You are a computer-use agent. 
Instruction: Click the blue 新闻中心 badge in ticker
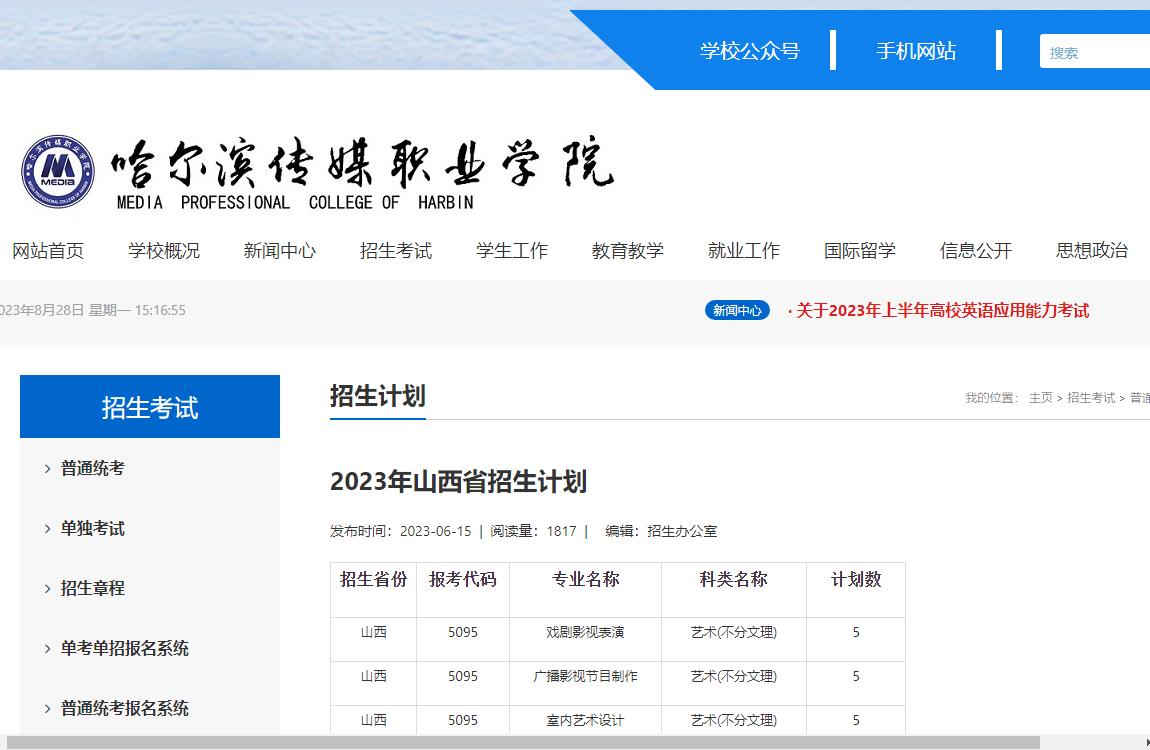coord(737,310)
